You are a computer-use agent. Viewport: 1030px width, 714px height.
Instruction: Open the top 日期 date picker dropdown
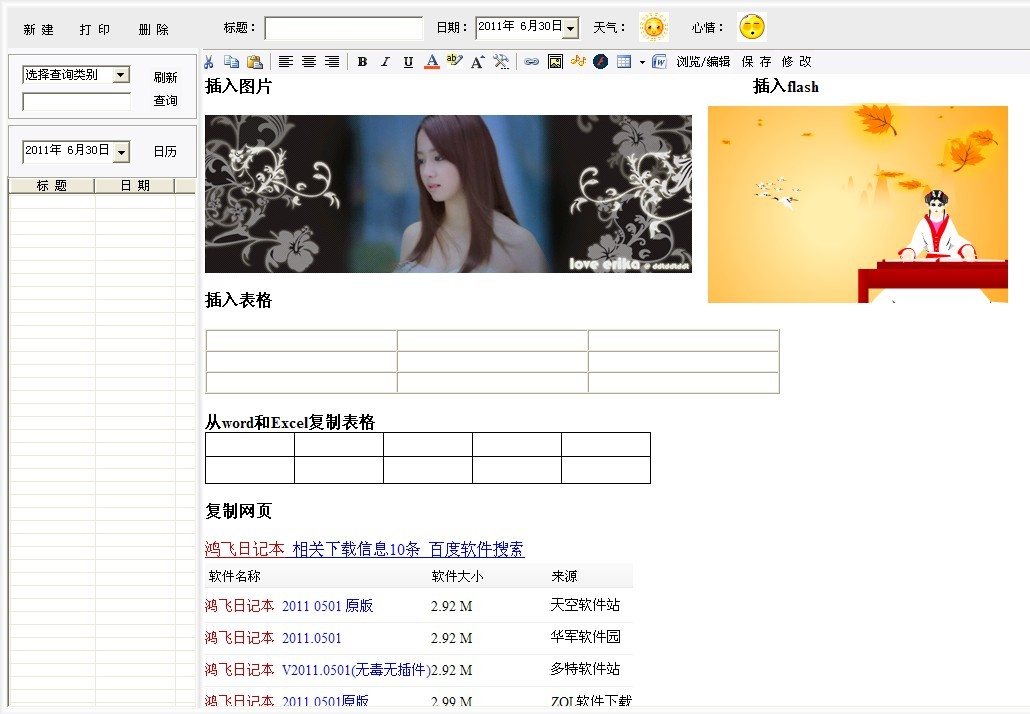[570, 28]
